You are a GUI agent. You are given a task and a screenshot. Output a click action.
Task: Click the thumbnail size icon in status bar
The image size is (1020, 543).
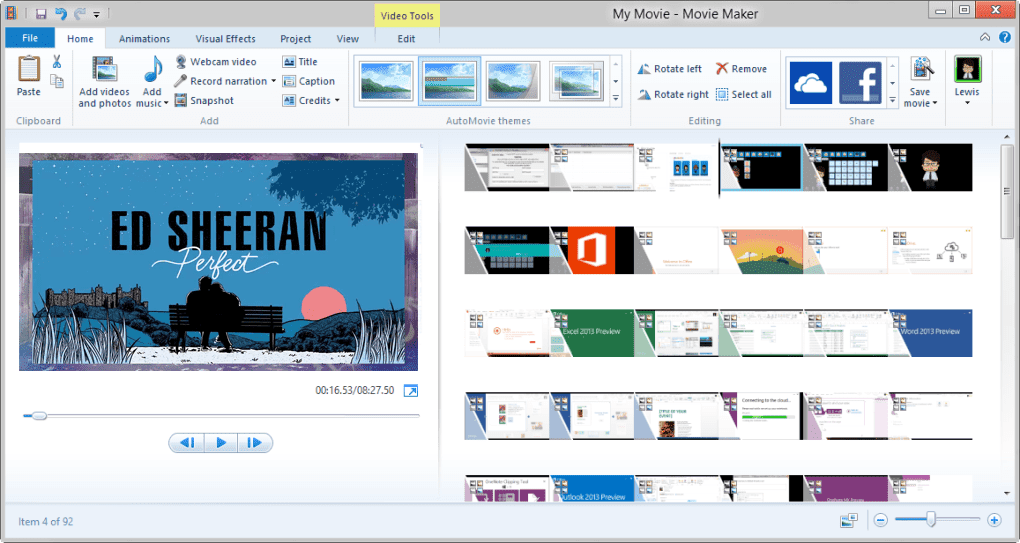[848, 520]
